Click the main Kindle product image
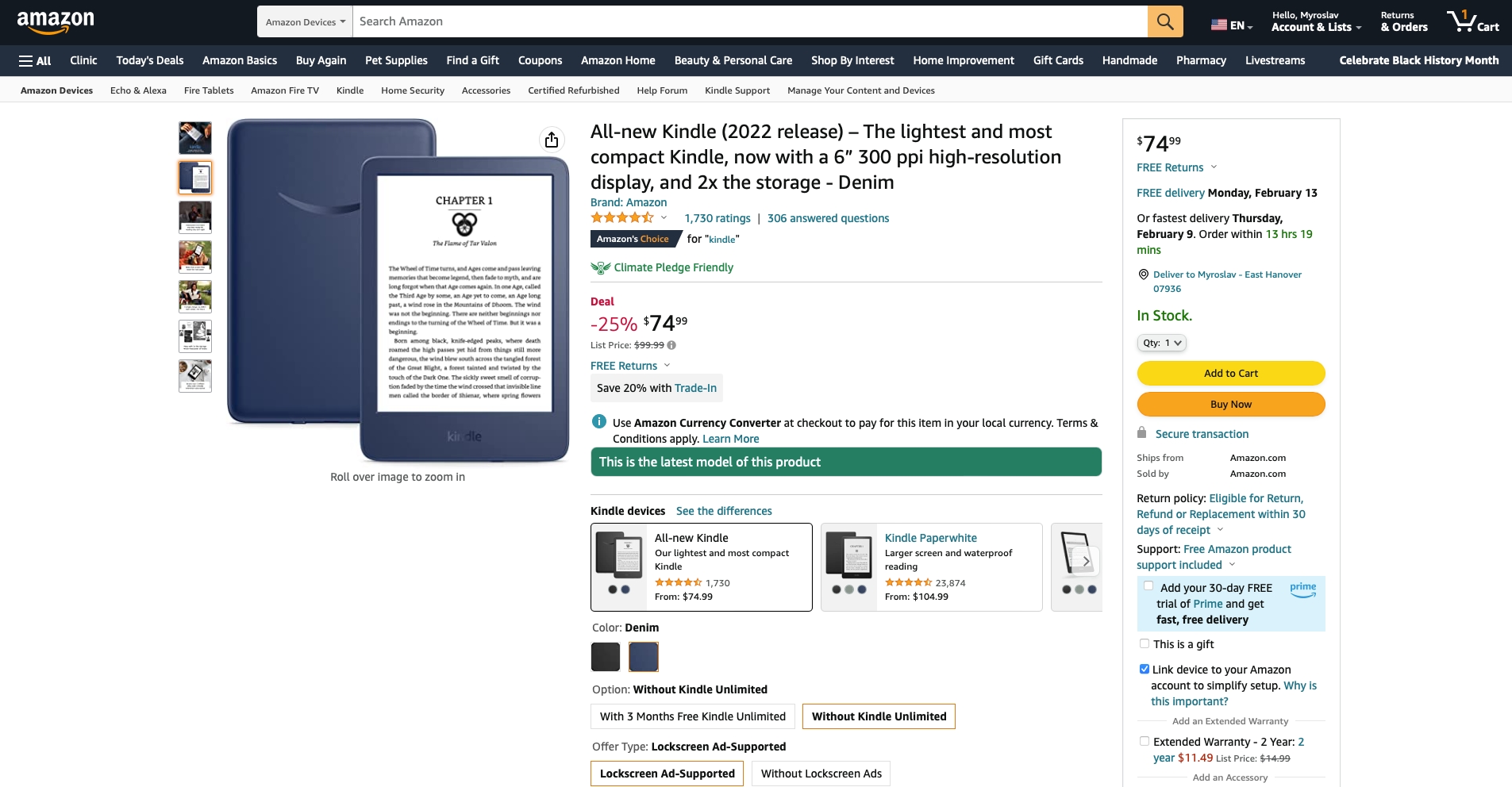Screen dimensions: 1512x787 pyautogui.click(x=398, y=290)
